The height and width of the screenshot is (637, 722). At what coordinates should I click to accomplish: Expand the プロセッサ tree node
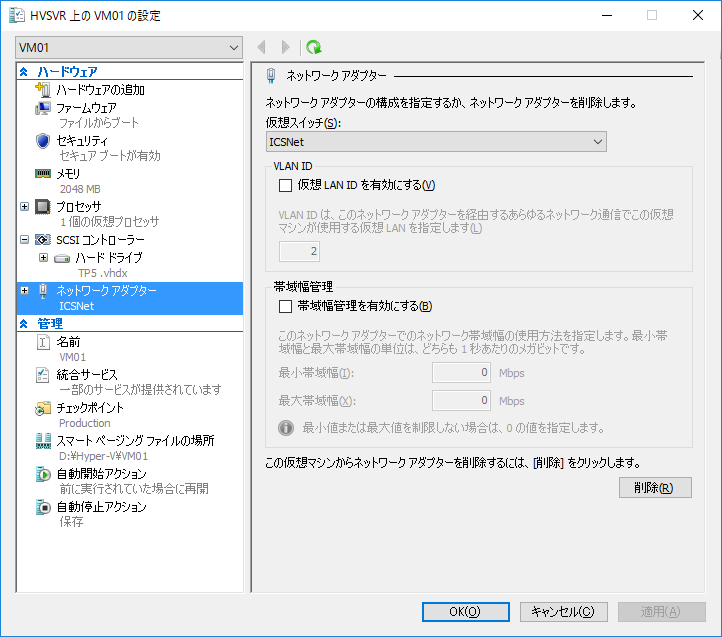pyautogui.click(x=24, y=207)
